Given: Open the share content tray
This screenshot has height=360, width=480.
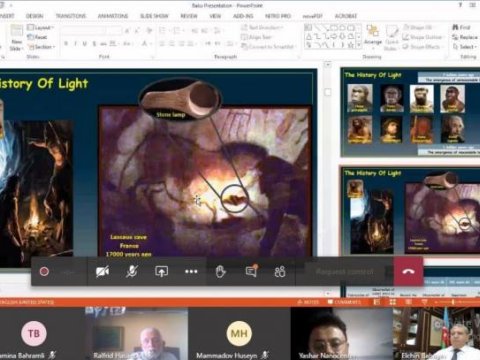Looking at the screenshot, I should coord(162,272).
